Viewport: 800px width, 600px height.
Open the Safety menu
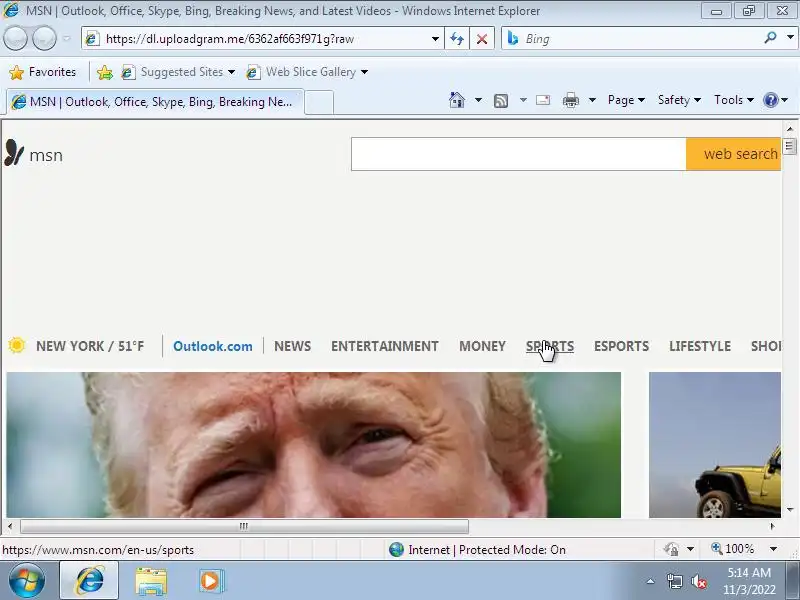point(679,100)
